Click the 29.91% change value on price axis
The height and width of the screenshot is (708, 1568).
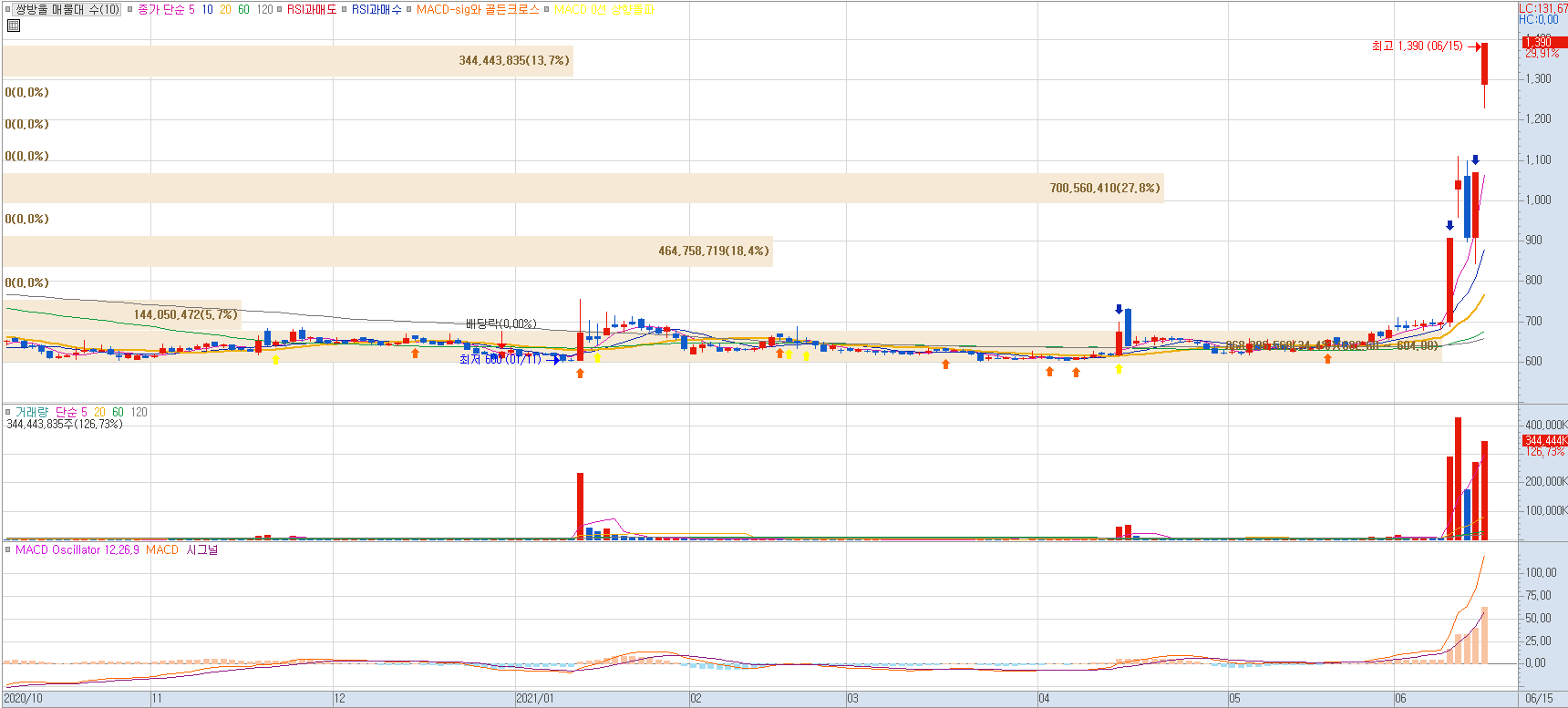coord(1542,54)
